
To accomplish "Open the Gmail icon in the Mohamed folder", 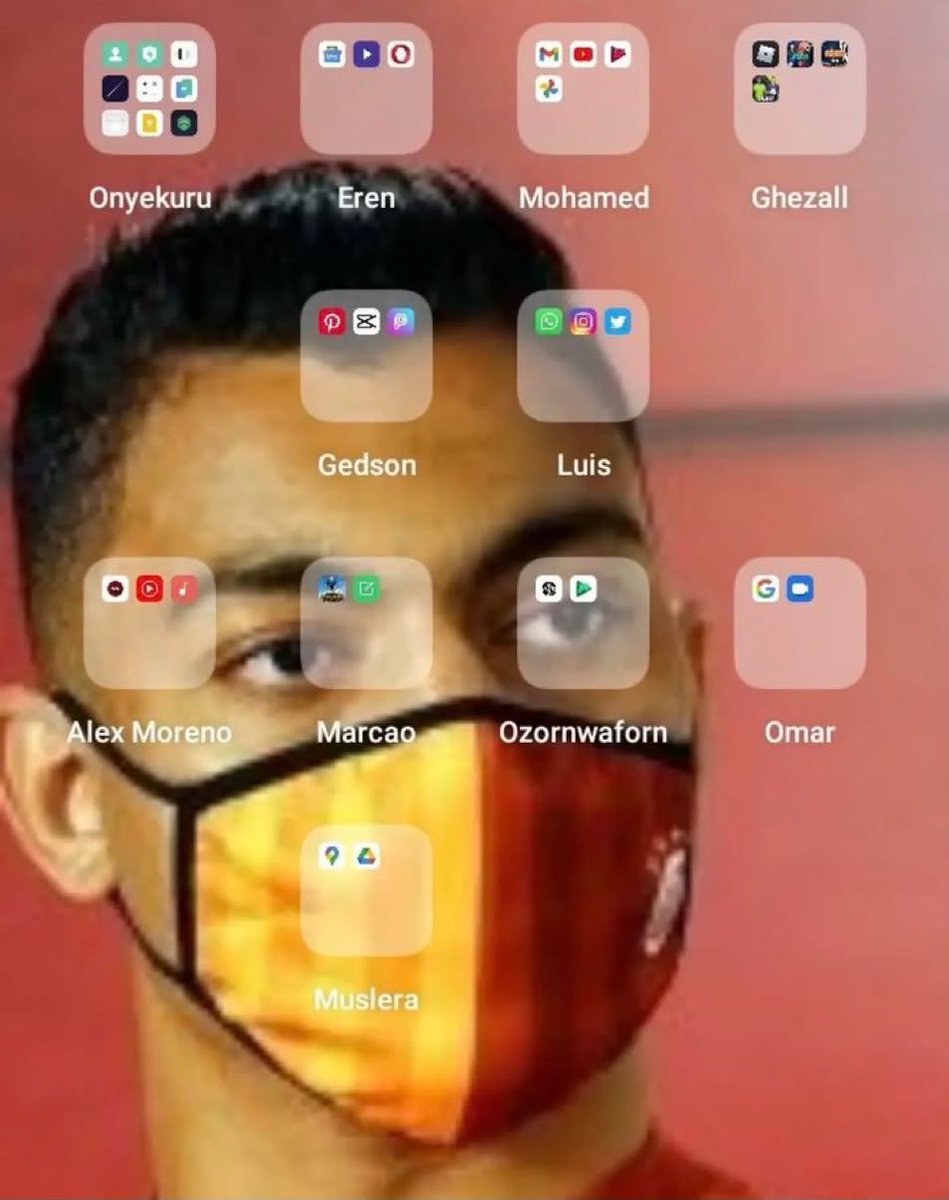I will coord(549,54).
